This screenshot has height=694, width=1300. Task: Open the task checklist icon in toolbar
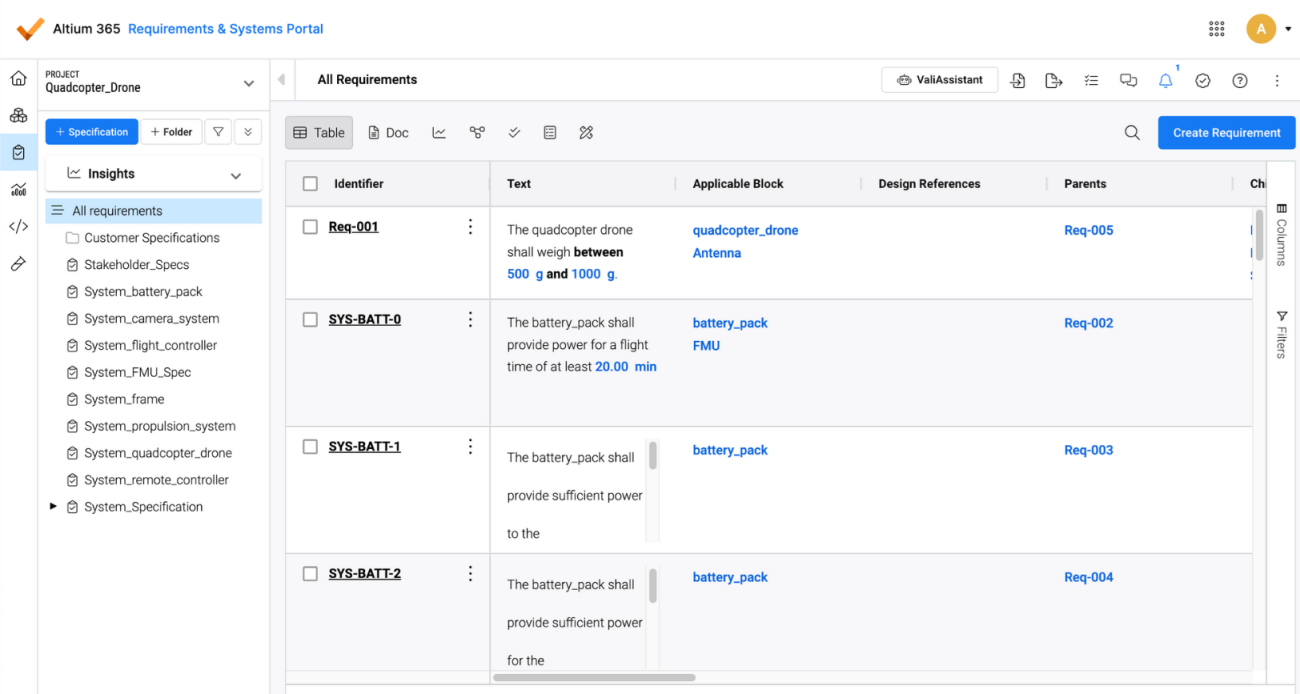click(x=1091, y=81)
